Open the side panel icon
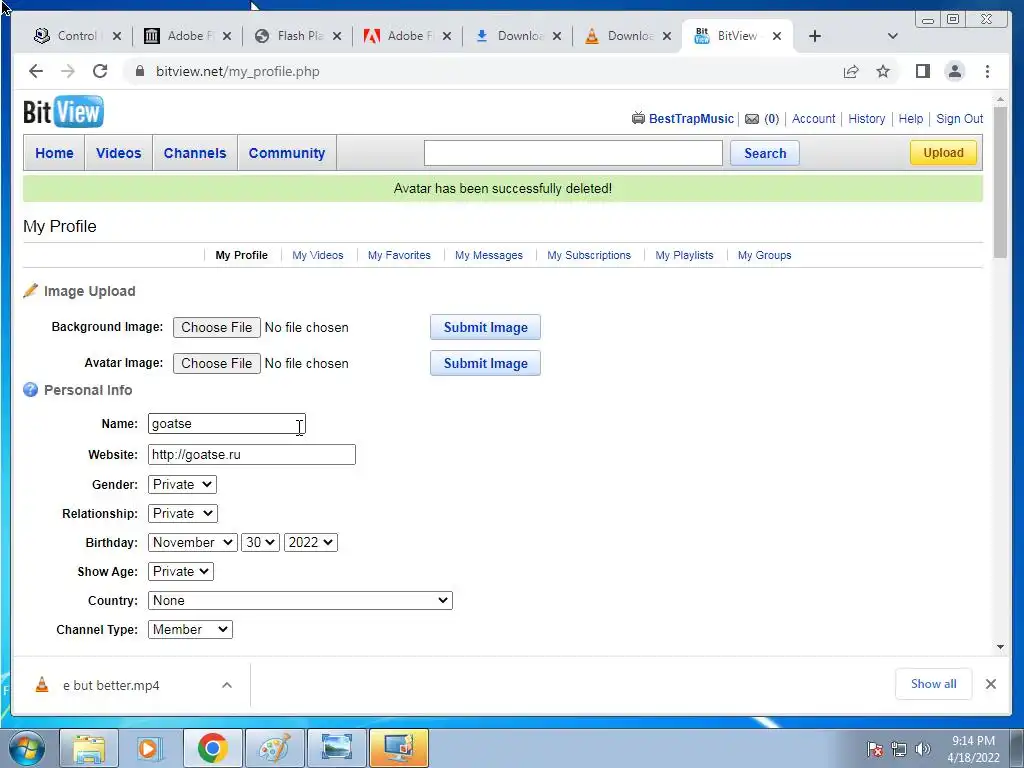This screenshot has width=1024, height=768. [923, 71]
